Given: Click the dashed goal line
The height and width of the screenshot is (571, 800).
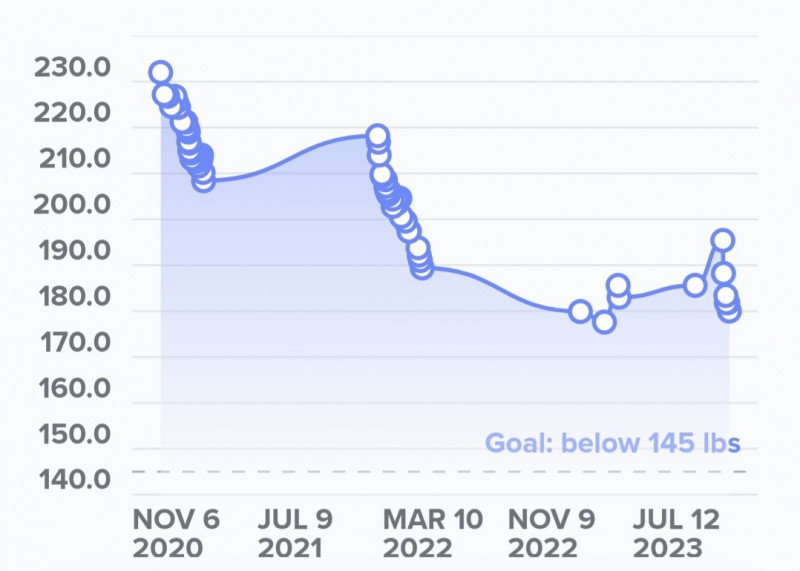Looking at the screenshot, I should pyautogui.click(x=400, y=471).
